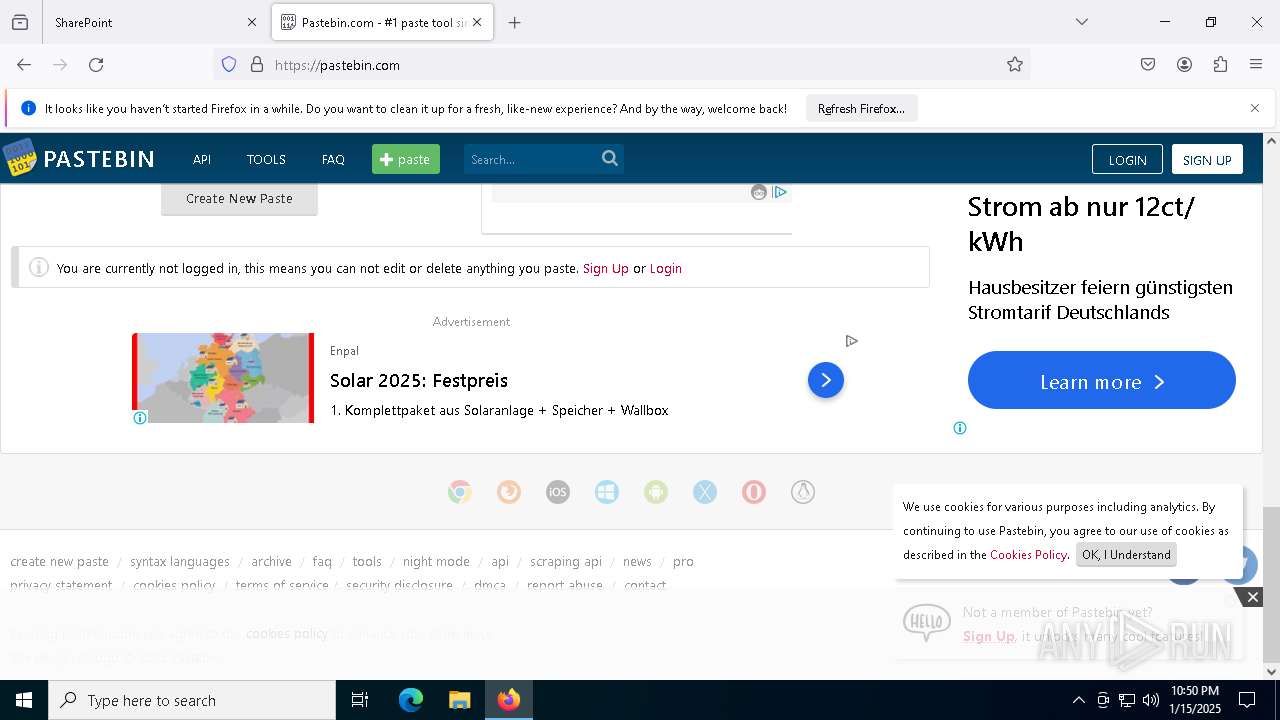Click the Pastebin logo icon
The height and width of the screenshot is (720, 1280).
(x=19, y=158)
